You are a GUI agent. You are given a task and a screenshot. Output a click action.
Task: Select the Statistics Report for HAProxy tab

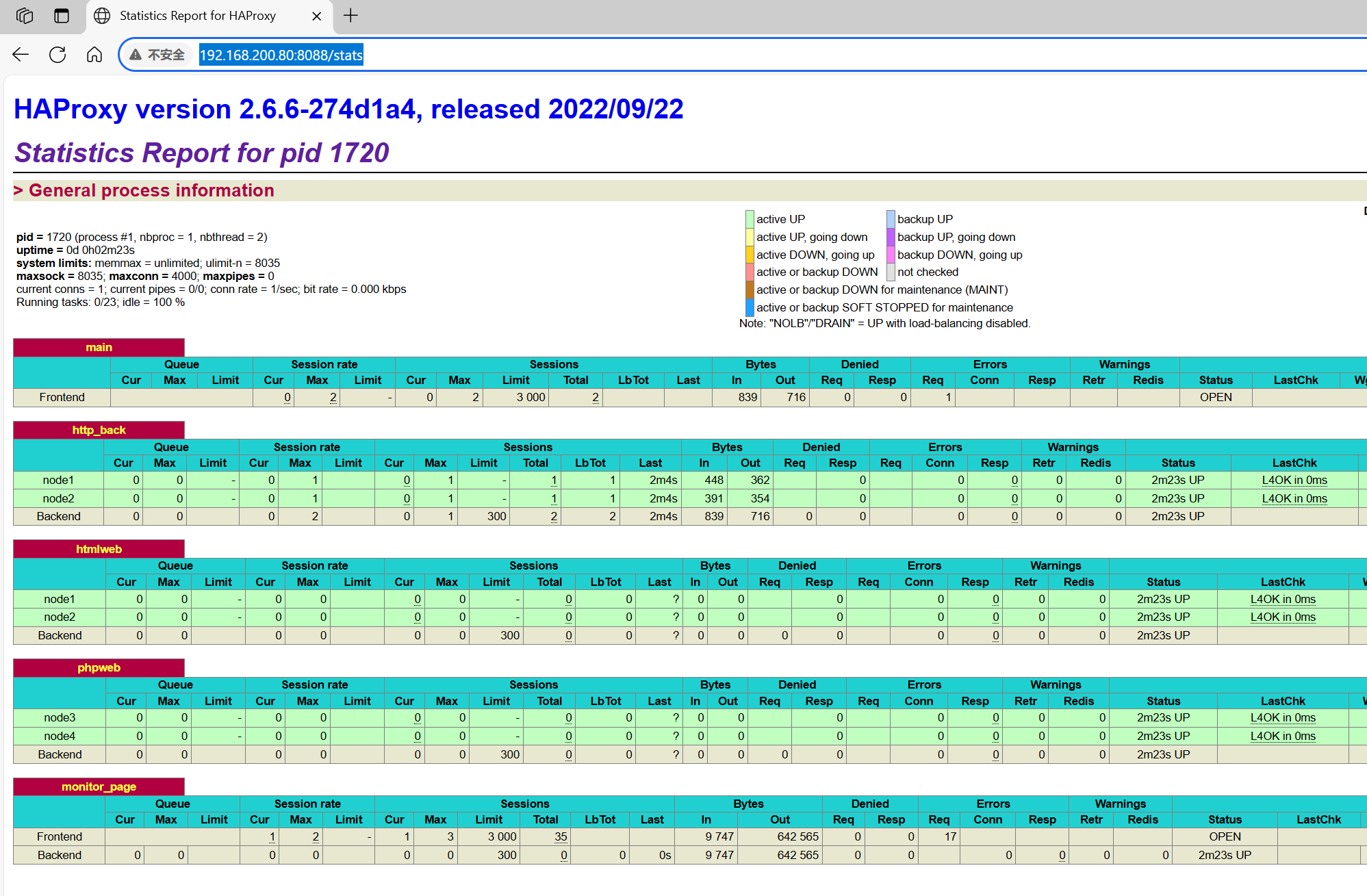pos(197,16)
